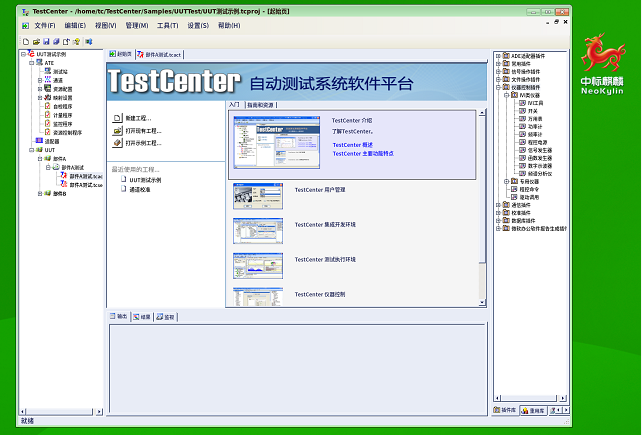Click the New file toolbar icon

[x=25, y=41]
